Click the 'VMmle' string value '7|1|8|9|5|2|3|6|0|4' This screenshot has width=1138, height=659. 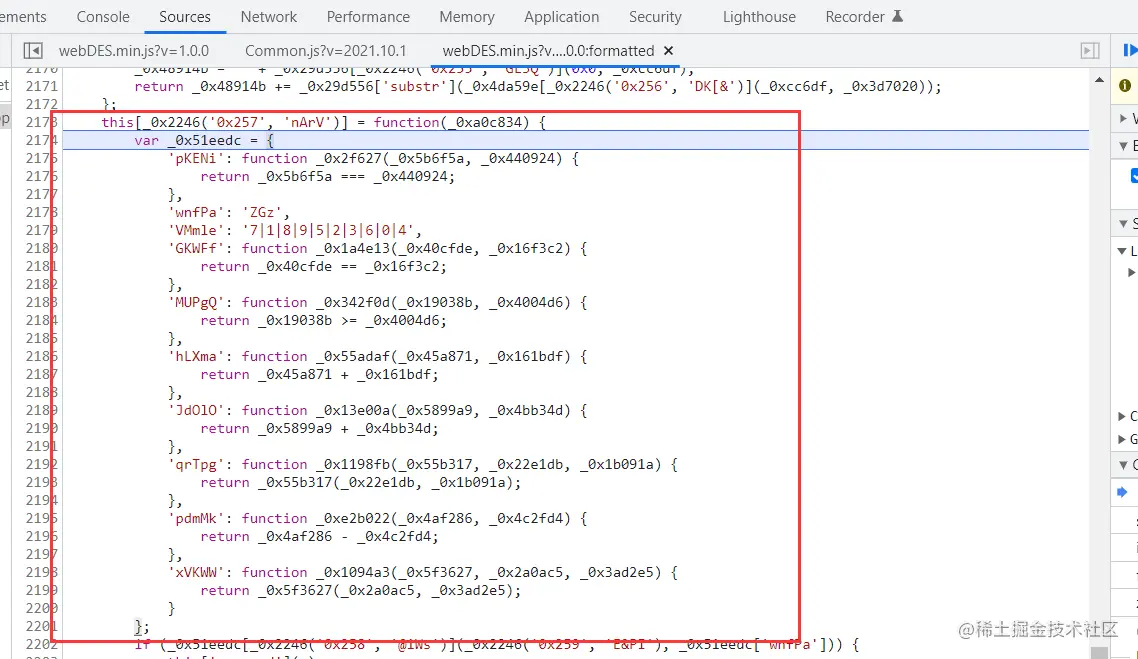[328, 231]
